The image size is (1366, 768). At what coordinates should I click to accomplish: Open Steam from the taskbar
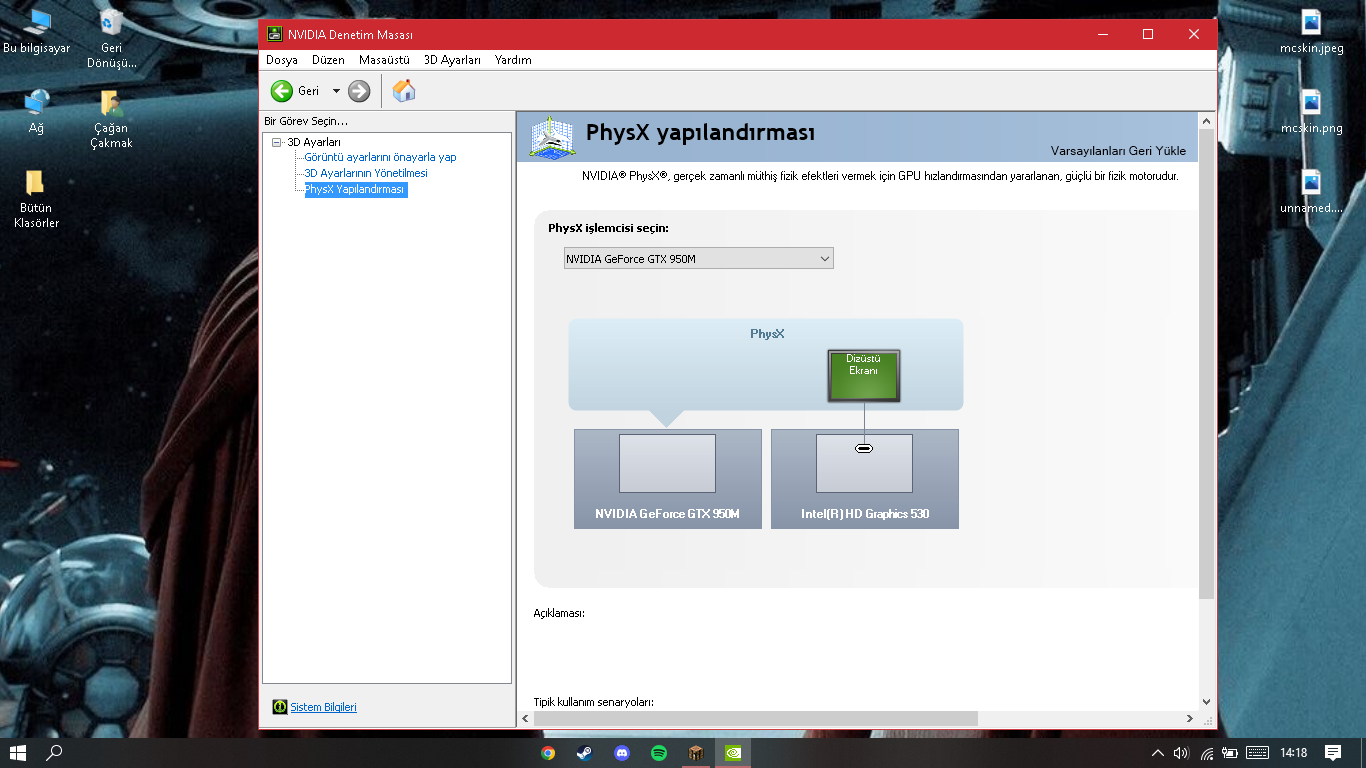[x=585, y=753]
